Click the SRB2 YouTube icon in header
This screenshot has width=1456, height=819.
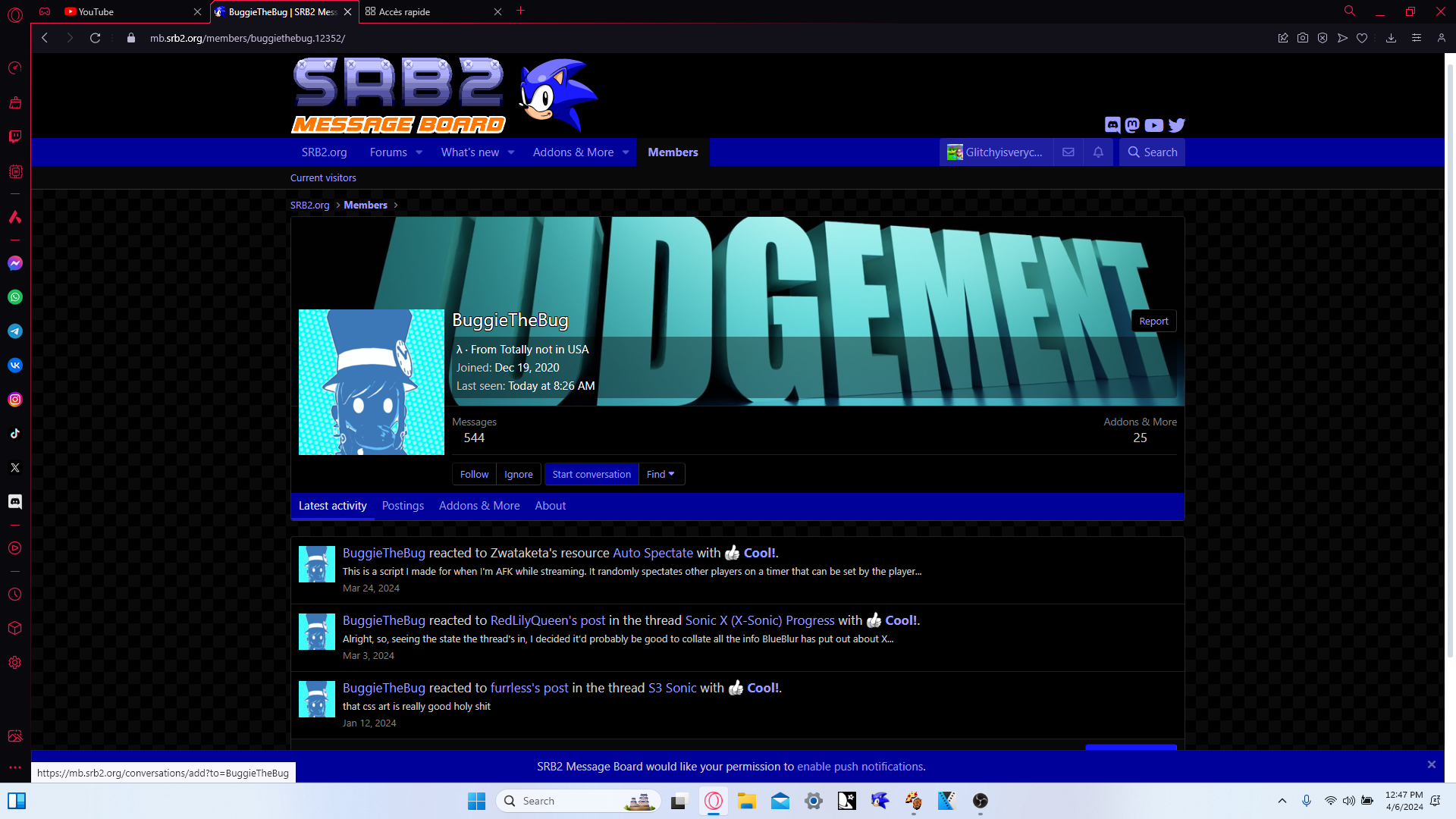click(1154, 125)
